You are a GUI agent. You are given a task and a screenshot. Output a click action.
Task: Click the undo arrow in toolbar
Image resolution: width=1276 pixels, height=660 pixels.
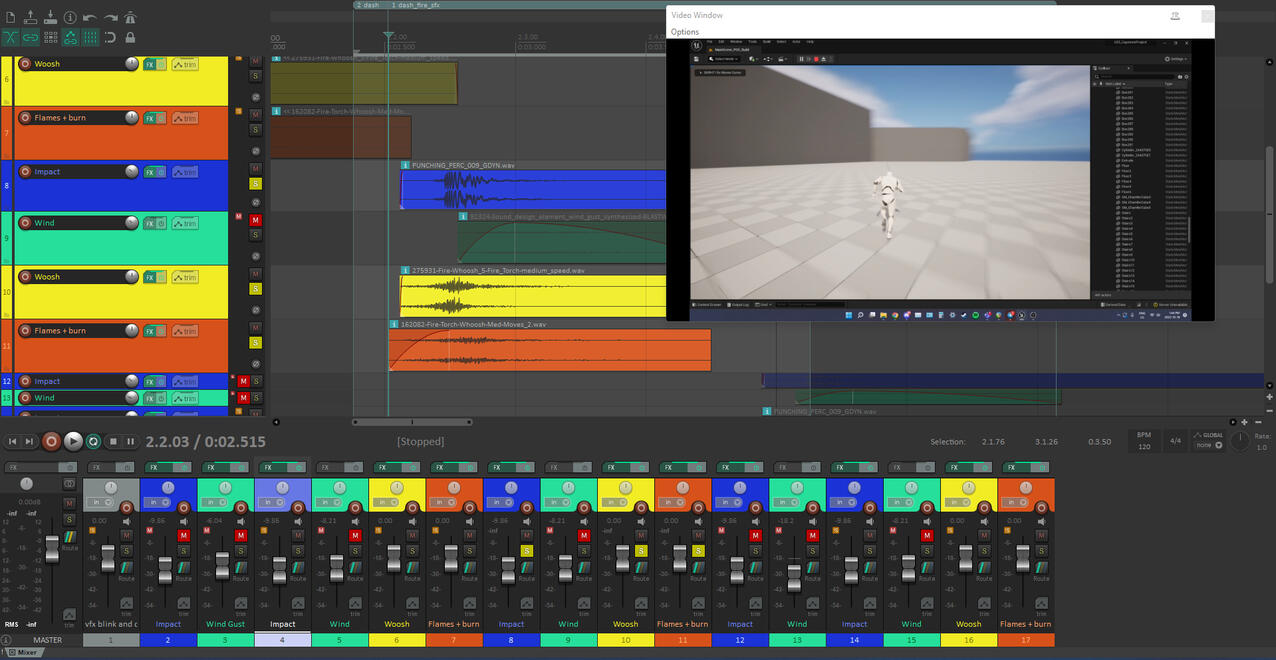[x=90, y=17]
